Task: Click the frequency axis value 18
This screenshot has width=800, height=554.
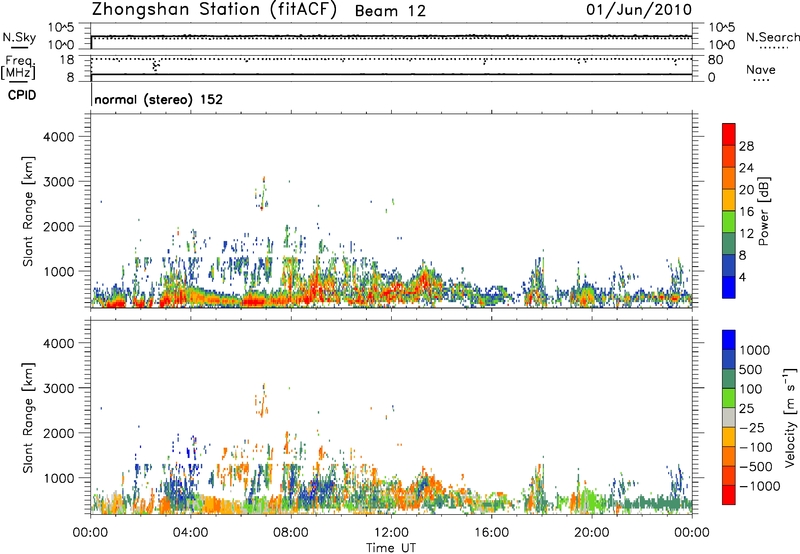Action: [x=67, y=60]
